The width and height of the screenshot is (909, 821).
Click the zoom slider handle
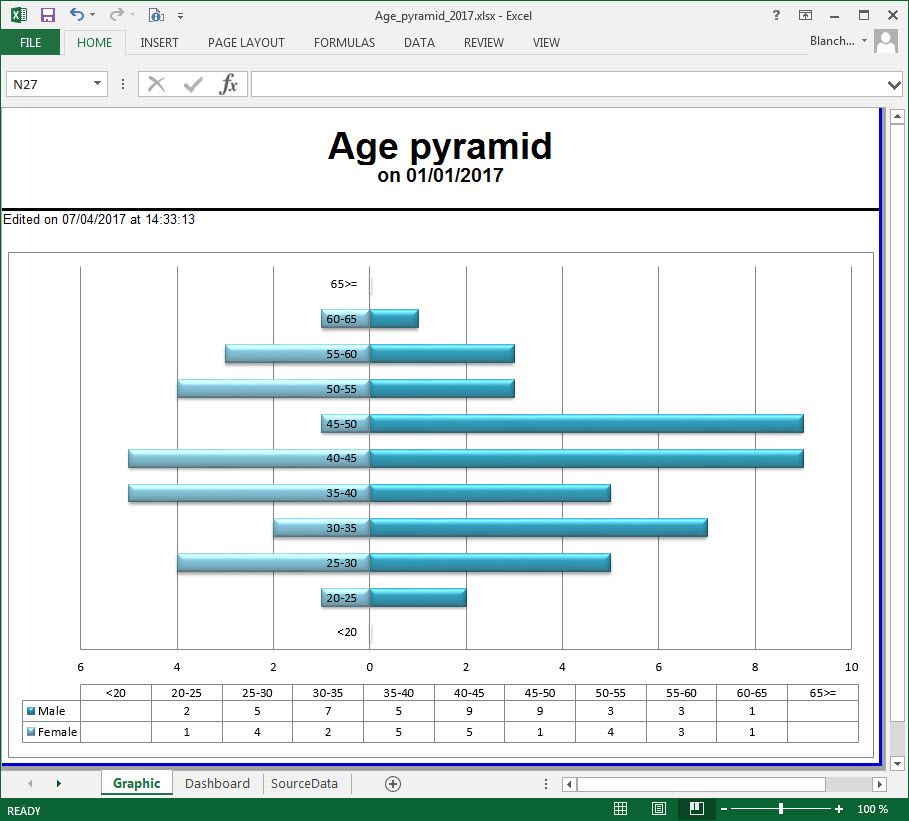[x=781, y=808]
